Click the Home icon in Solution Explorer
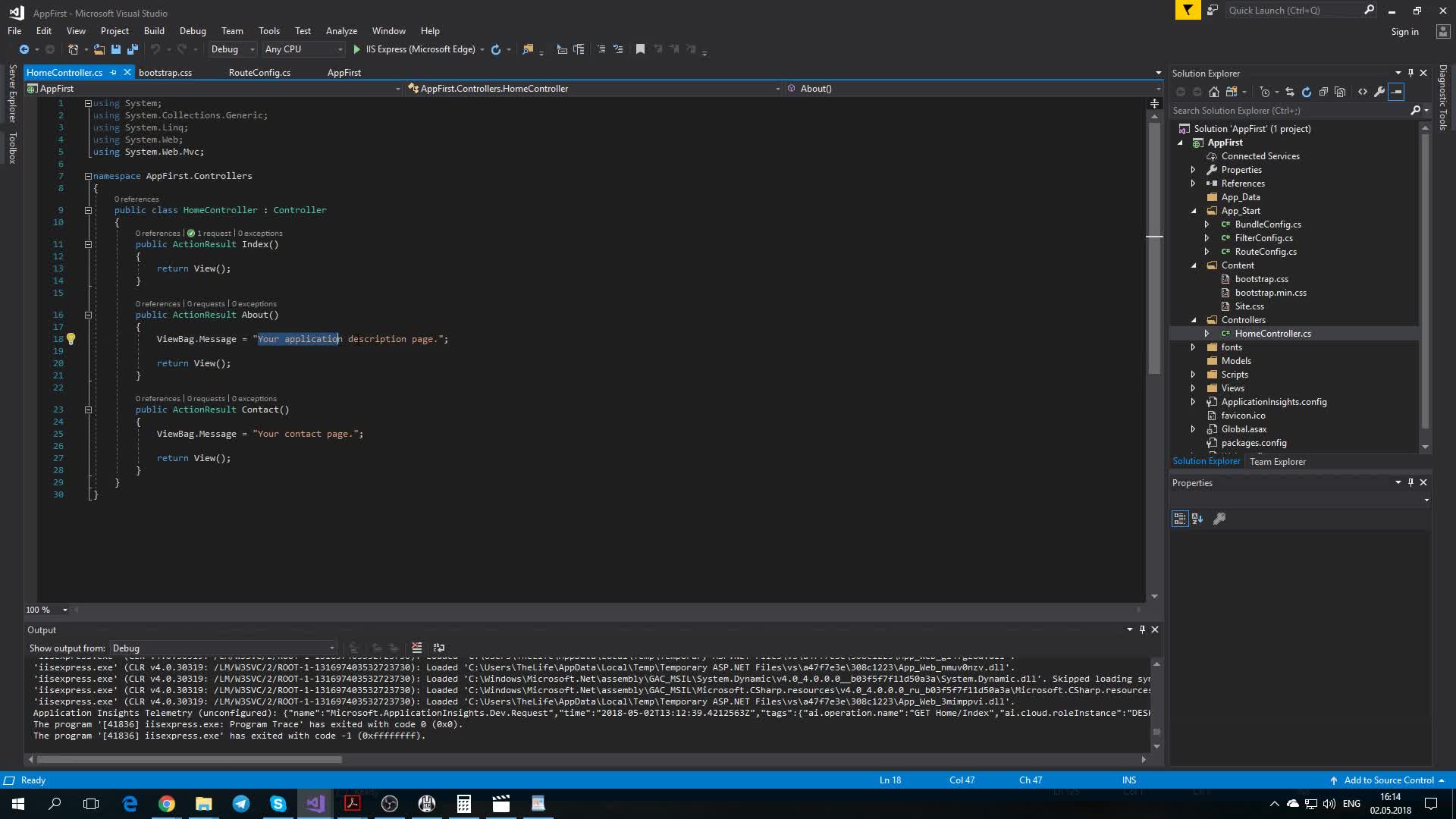 [1213, 92]
